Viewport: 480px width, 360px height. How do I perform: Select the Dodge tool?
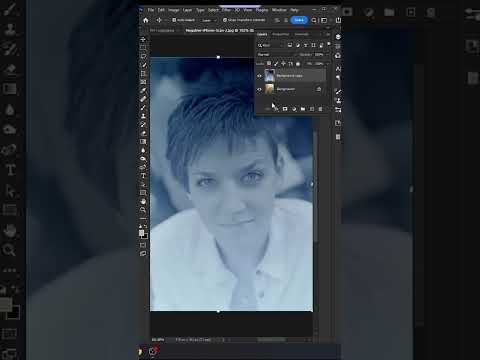(x=143, y=159)
